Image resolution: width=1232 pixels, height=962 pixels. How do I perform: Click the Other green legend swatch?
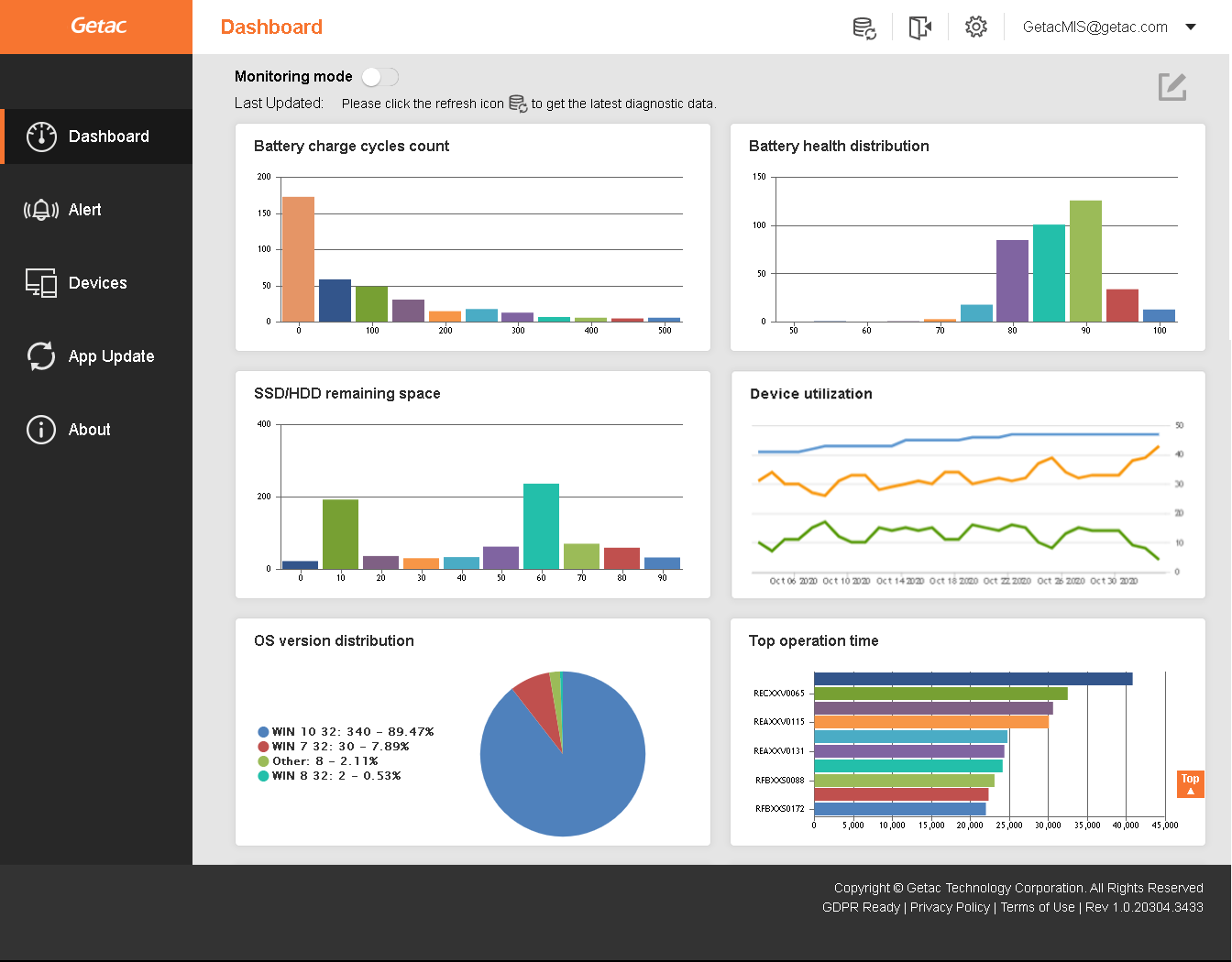263,761
